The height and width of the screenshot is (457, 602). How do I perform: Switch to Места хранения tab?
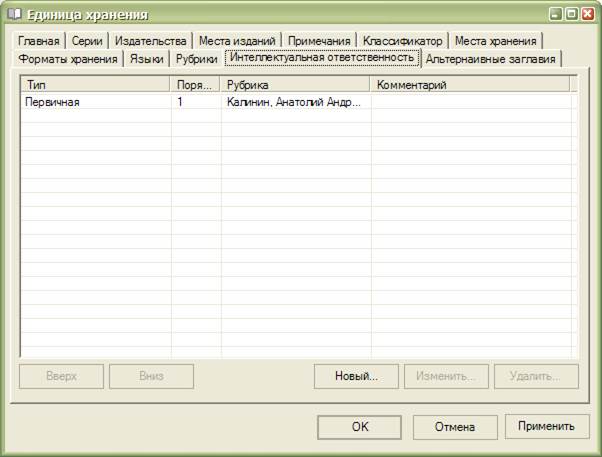click(x=495, y=41)
